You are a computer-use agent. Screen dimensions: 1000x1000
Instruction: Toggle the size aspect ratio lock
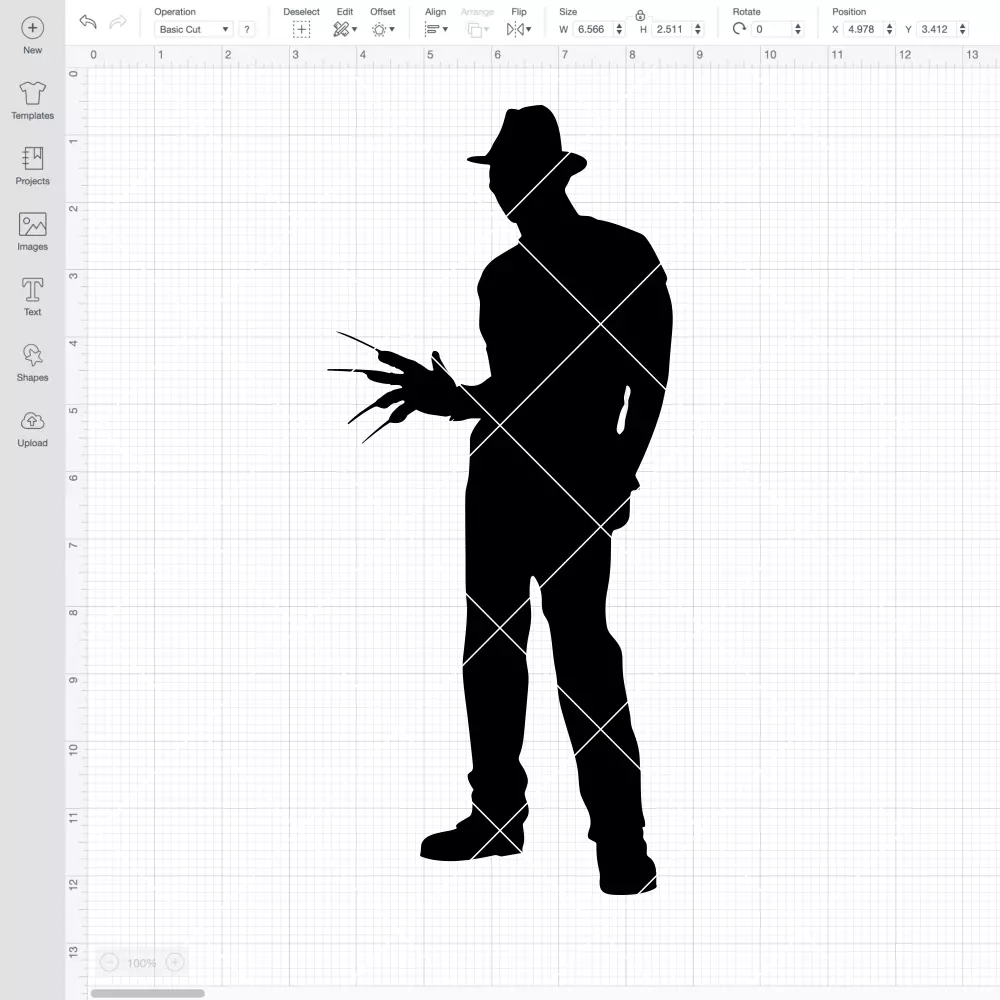pyautogui.click(x=640, y=15)
